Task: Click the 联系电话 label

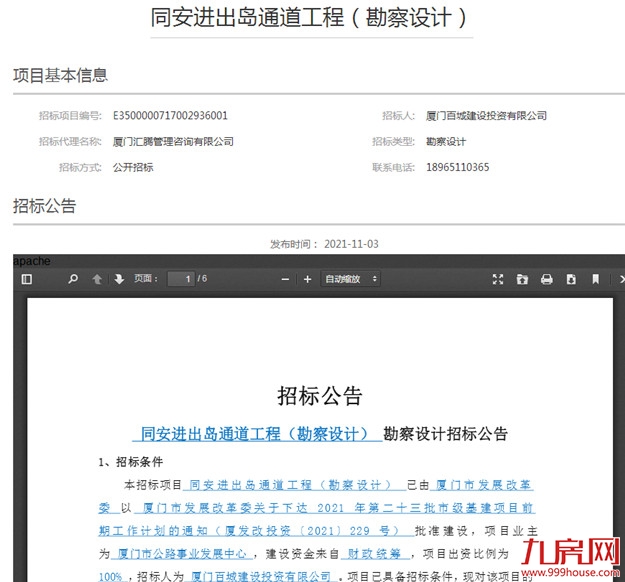Action: click(x=393, y=167)
